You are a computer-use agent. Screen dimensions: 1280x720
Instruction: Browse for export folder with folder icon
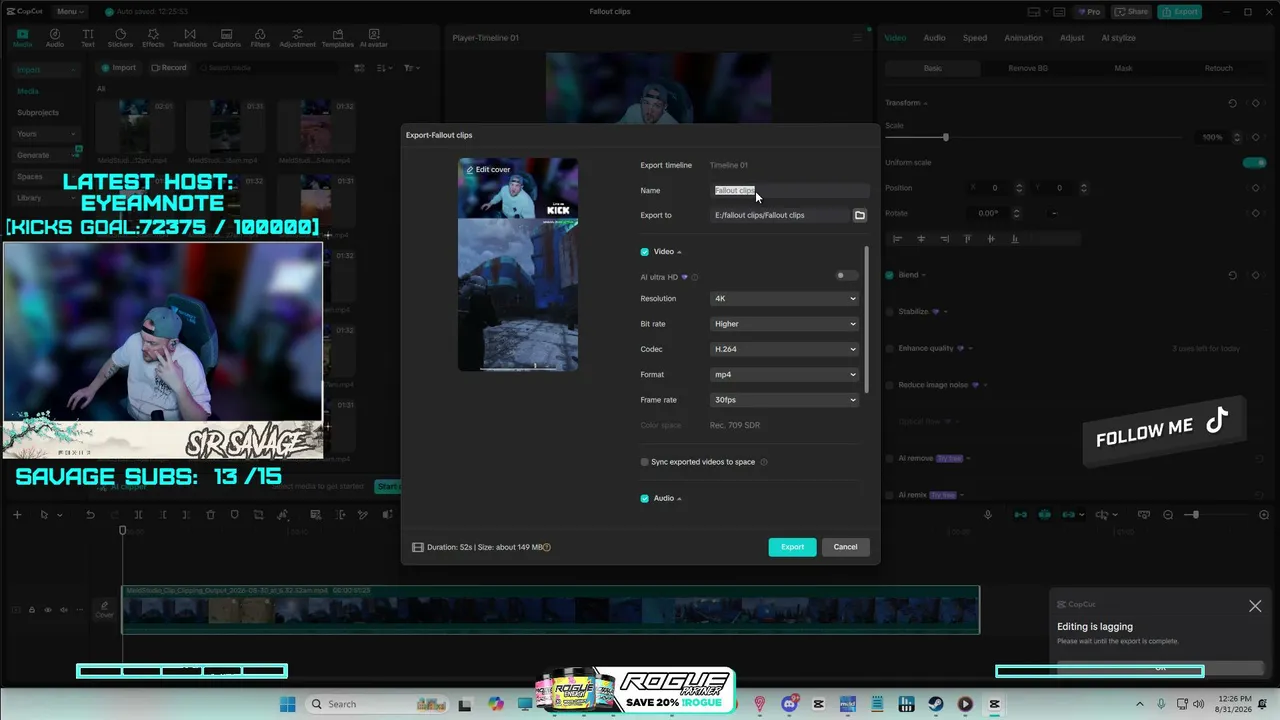(859, 215)
